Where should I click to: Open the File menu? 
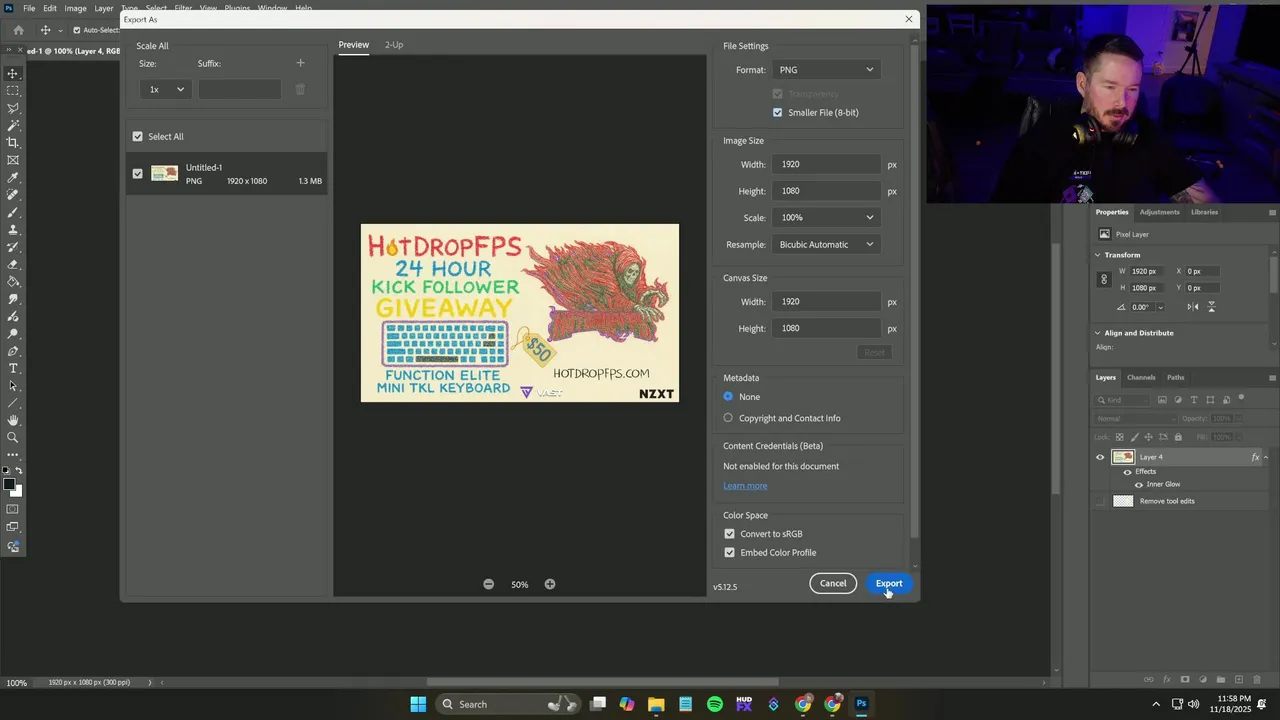[29, 8]
